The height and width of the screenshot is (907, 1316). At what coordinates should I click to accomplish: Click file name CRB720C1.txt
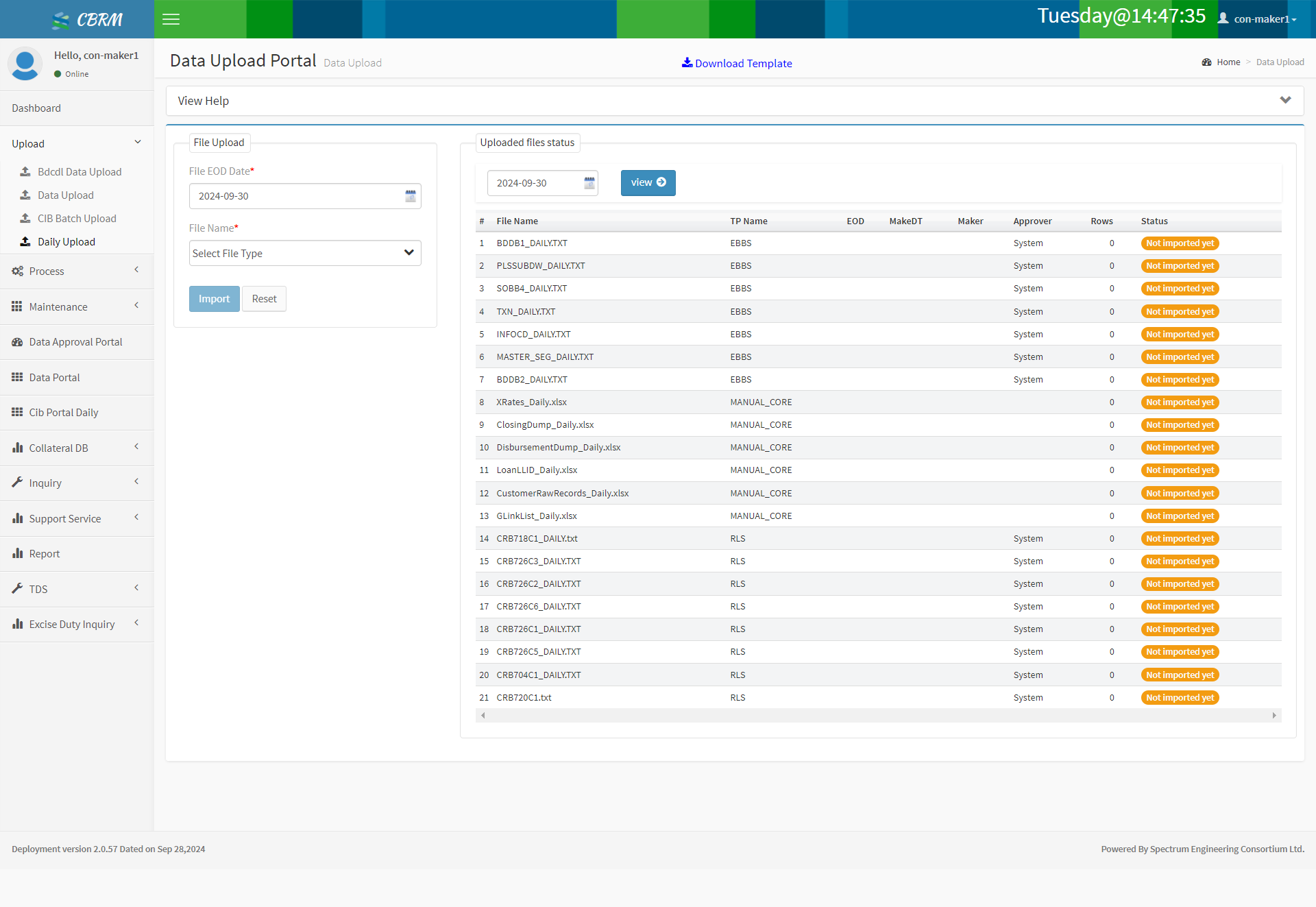pyautogui.click(x=524, y=698)
